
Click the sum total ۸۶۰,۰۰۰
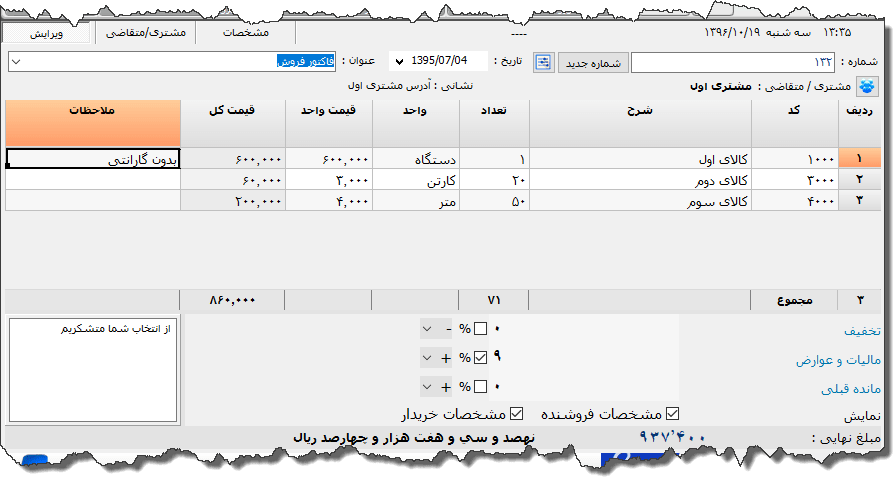click(232, 300)
